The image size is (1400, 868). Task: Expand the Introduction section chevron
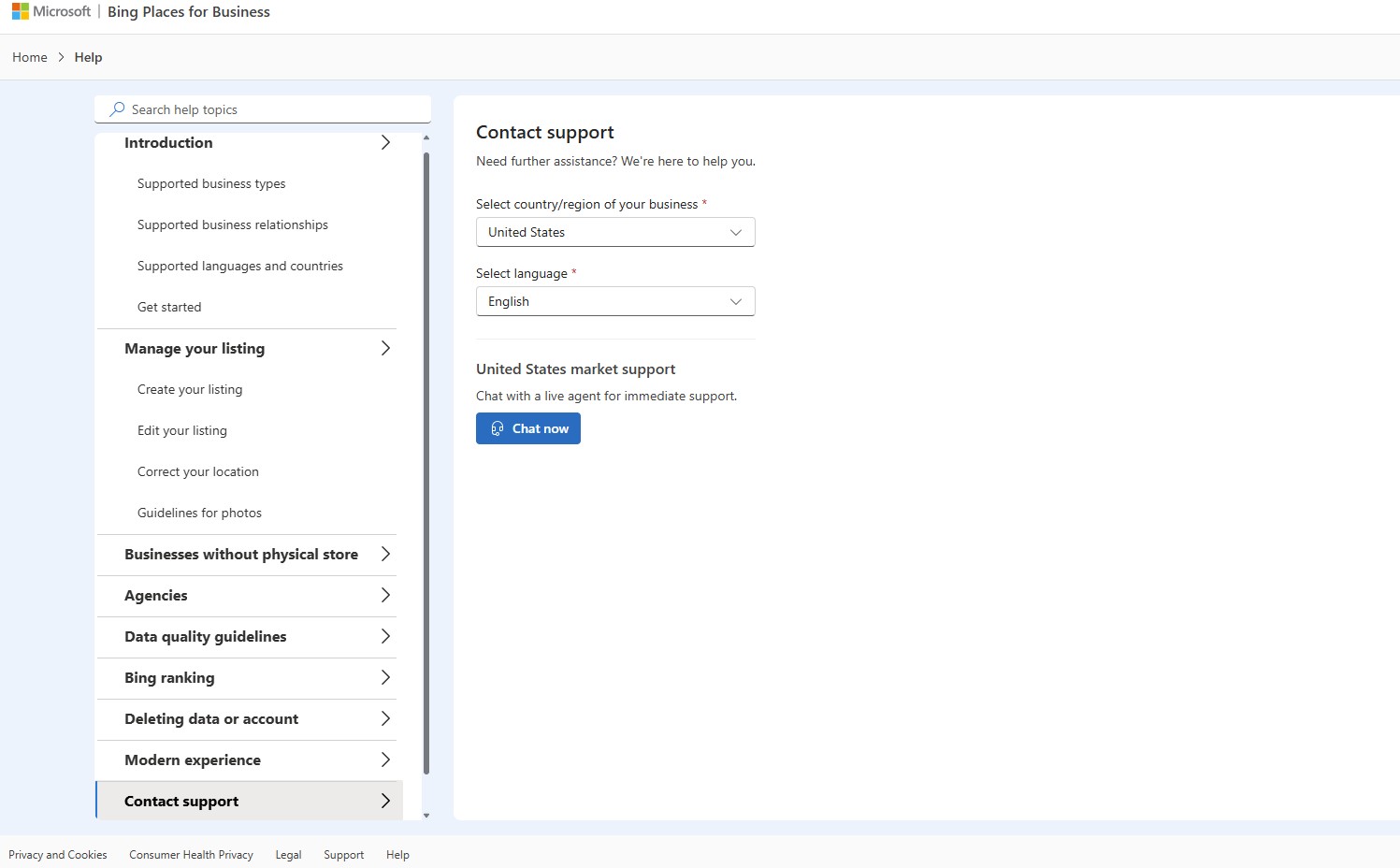[385, 142]
